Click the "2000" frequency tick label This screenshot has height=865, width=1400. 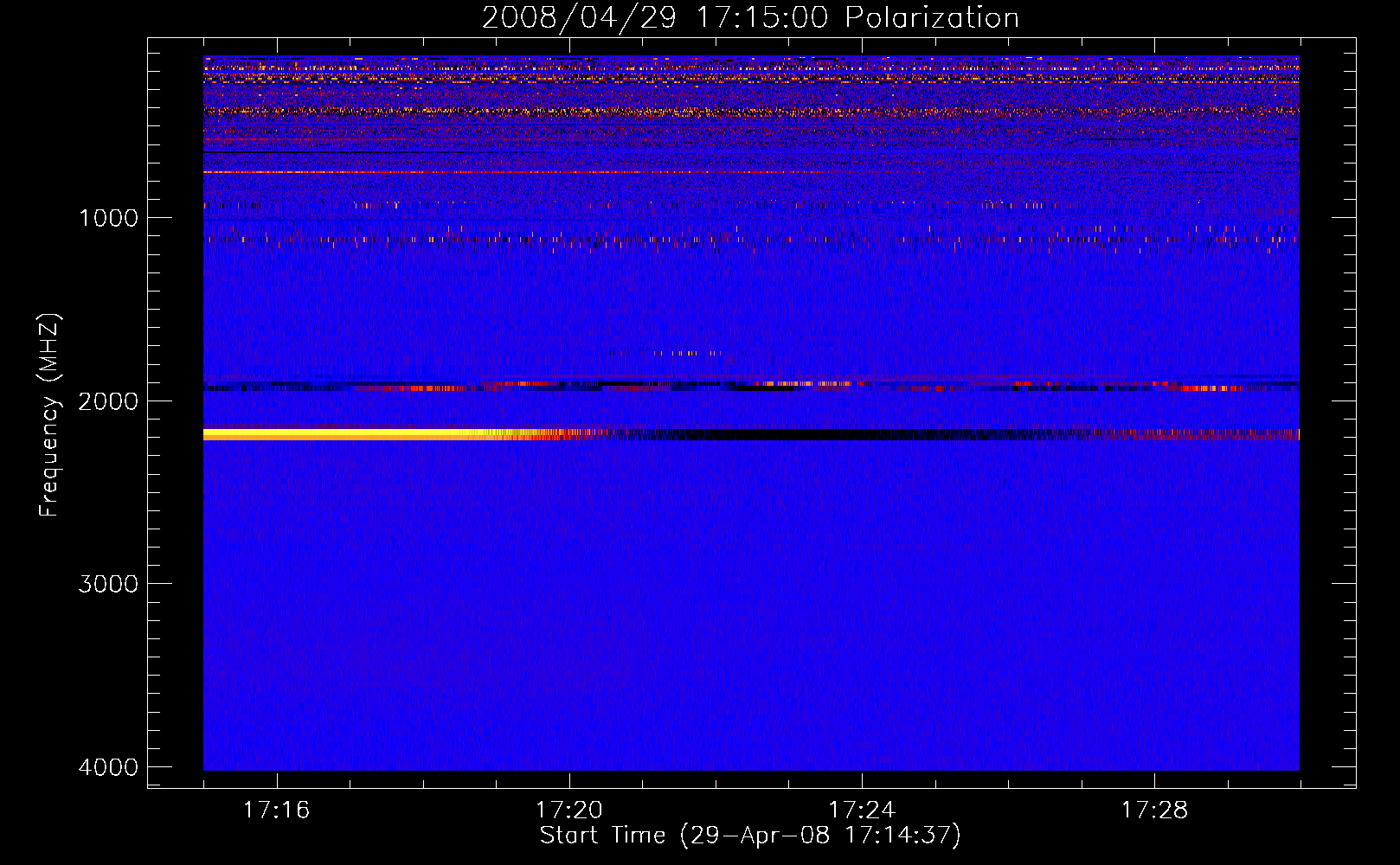pyautogui.click(x=108, y=401)
